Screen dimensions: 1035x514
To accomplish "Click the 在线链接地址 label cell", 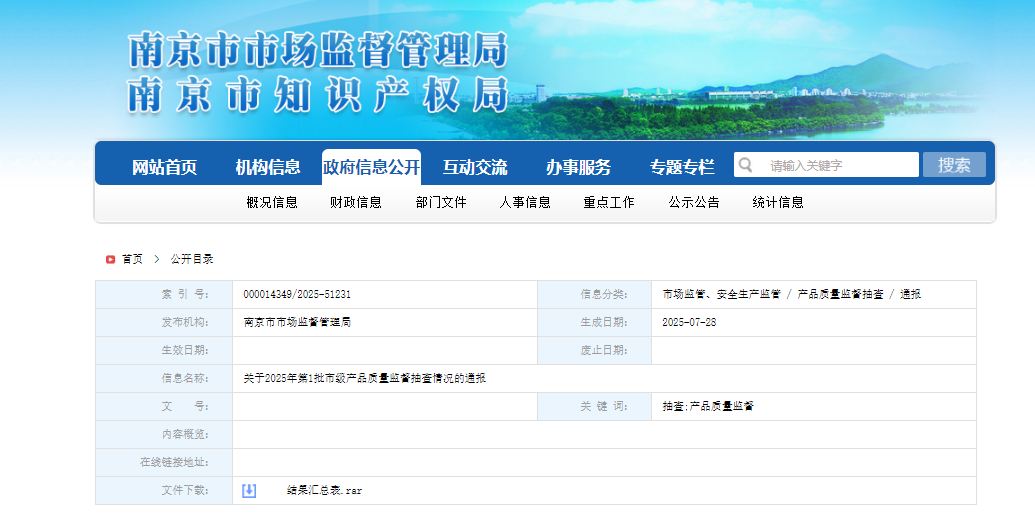I will coord(164,463).
